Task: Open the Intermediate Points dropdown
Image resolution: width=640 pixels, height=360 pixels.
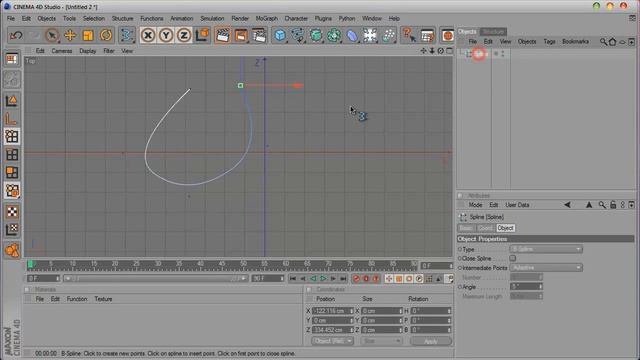Action: click(x=546, y=268)
